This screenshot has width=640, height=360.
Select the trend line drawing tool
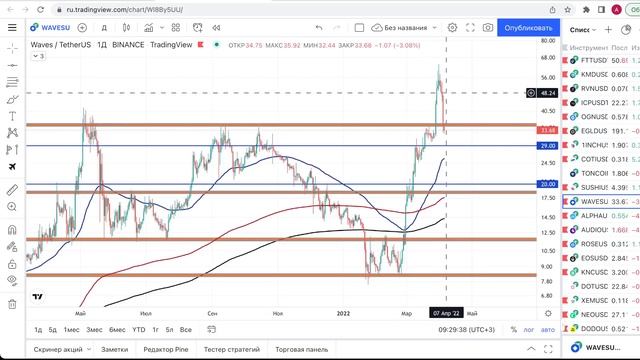[x=12, y=65]
